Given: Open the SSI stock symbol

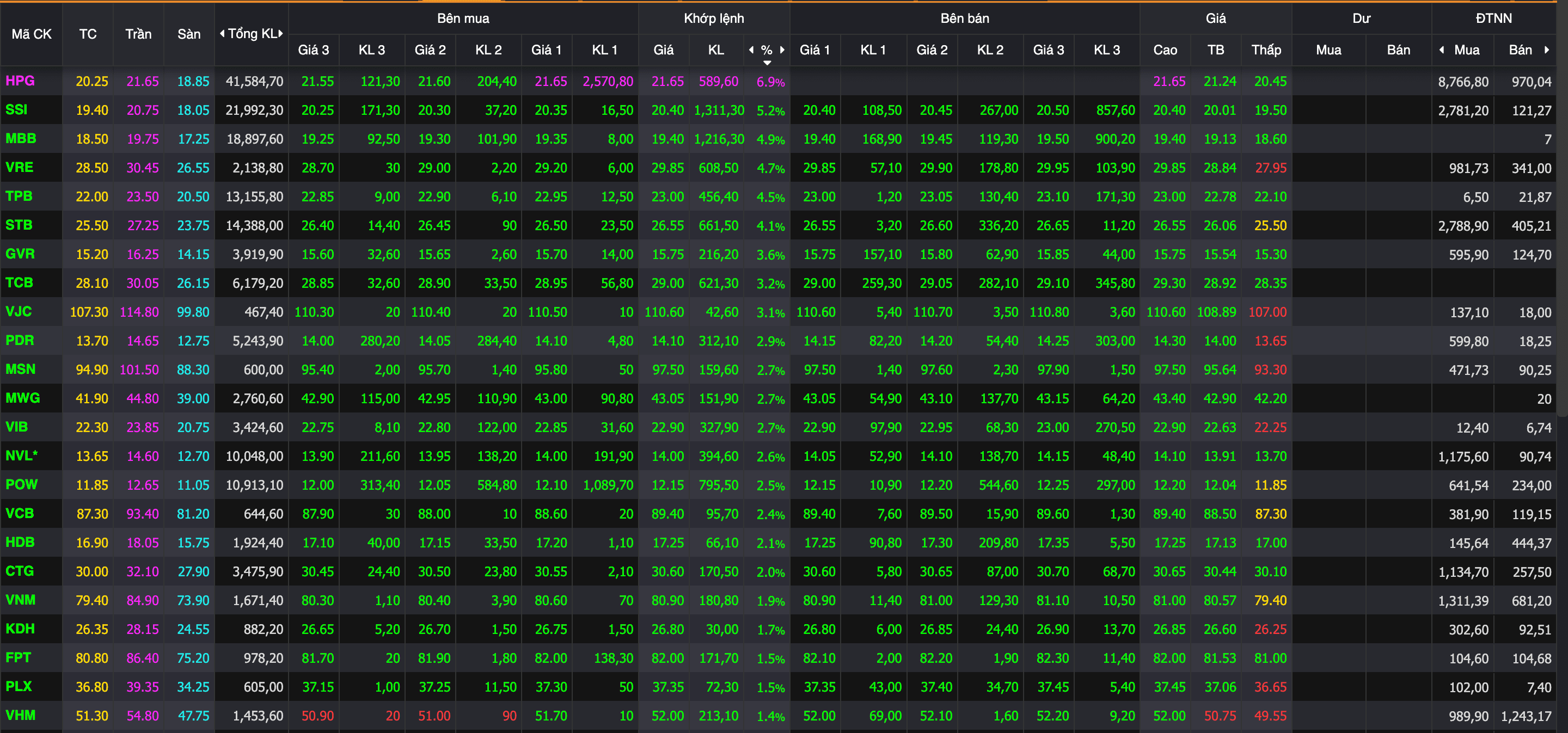Looking at the screenshot, I should click(16, 109).
